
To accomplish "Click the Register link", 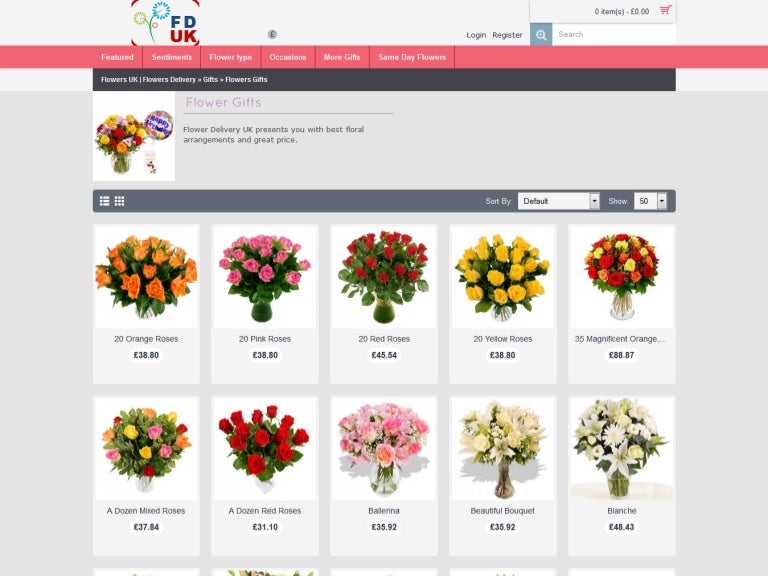I will 507,35.
